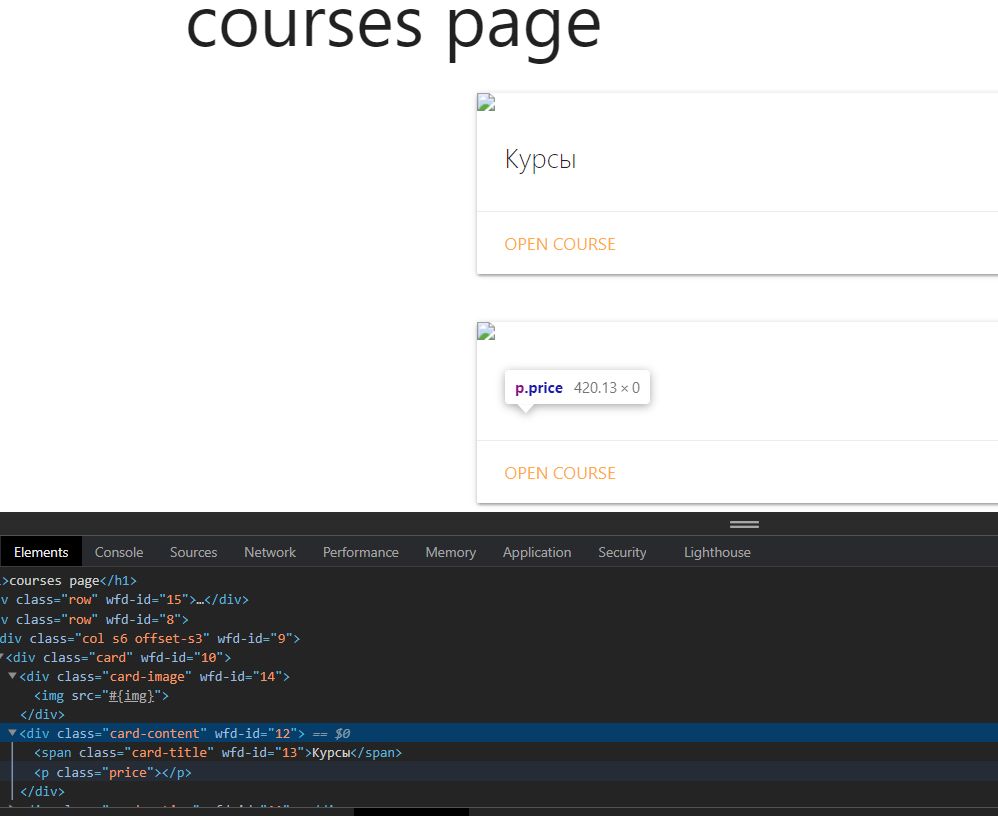This screenshot has height=816, width=998.
Task: Select the span card-title Курсы line
Action: pos(218,753)
